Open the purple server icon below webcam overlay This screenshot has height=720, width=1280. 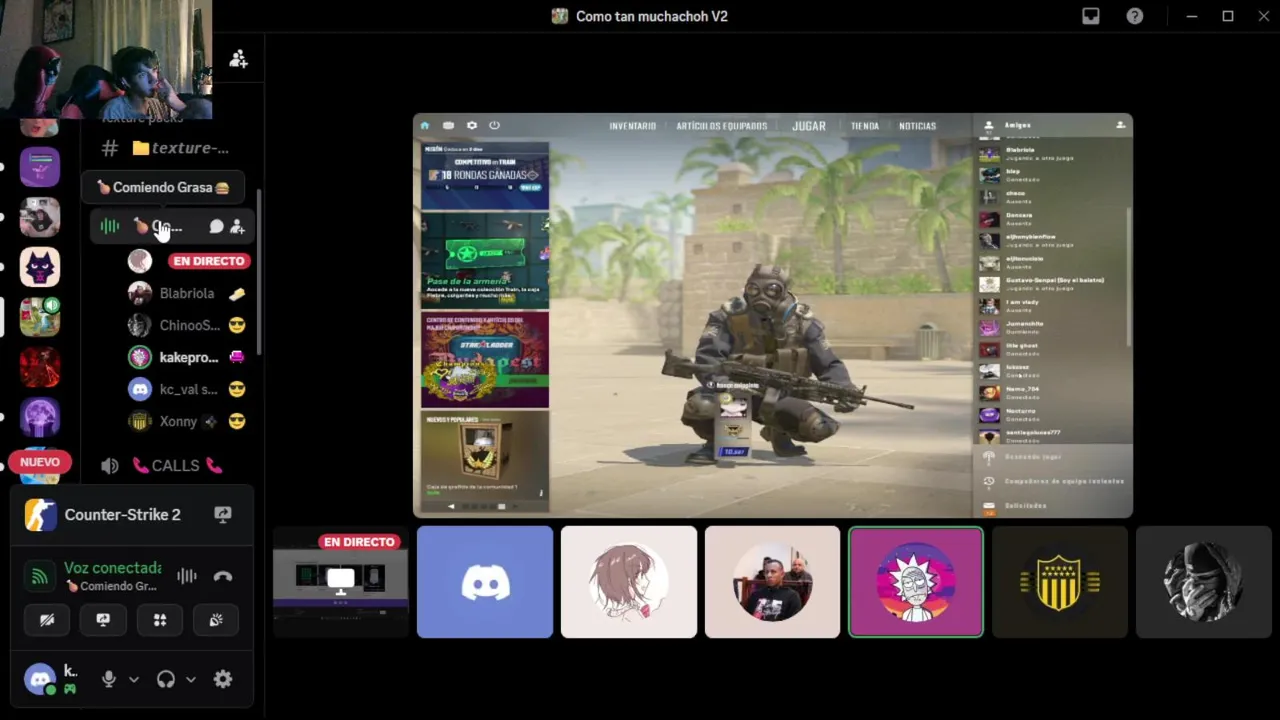[x=40, y=167]
